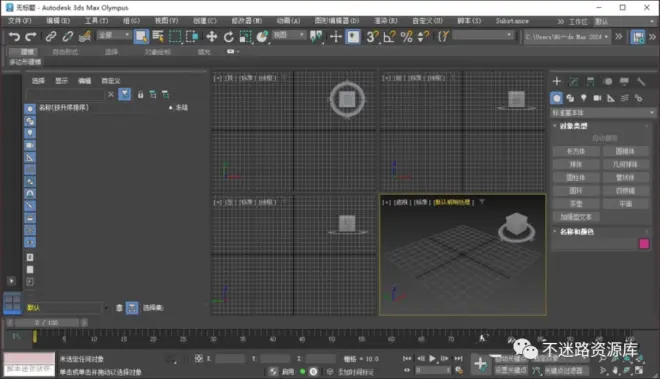Open the 文件(F) menu
The width and height of the screenshot is (660, 379).
point(19,21)
